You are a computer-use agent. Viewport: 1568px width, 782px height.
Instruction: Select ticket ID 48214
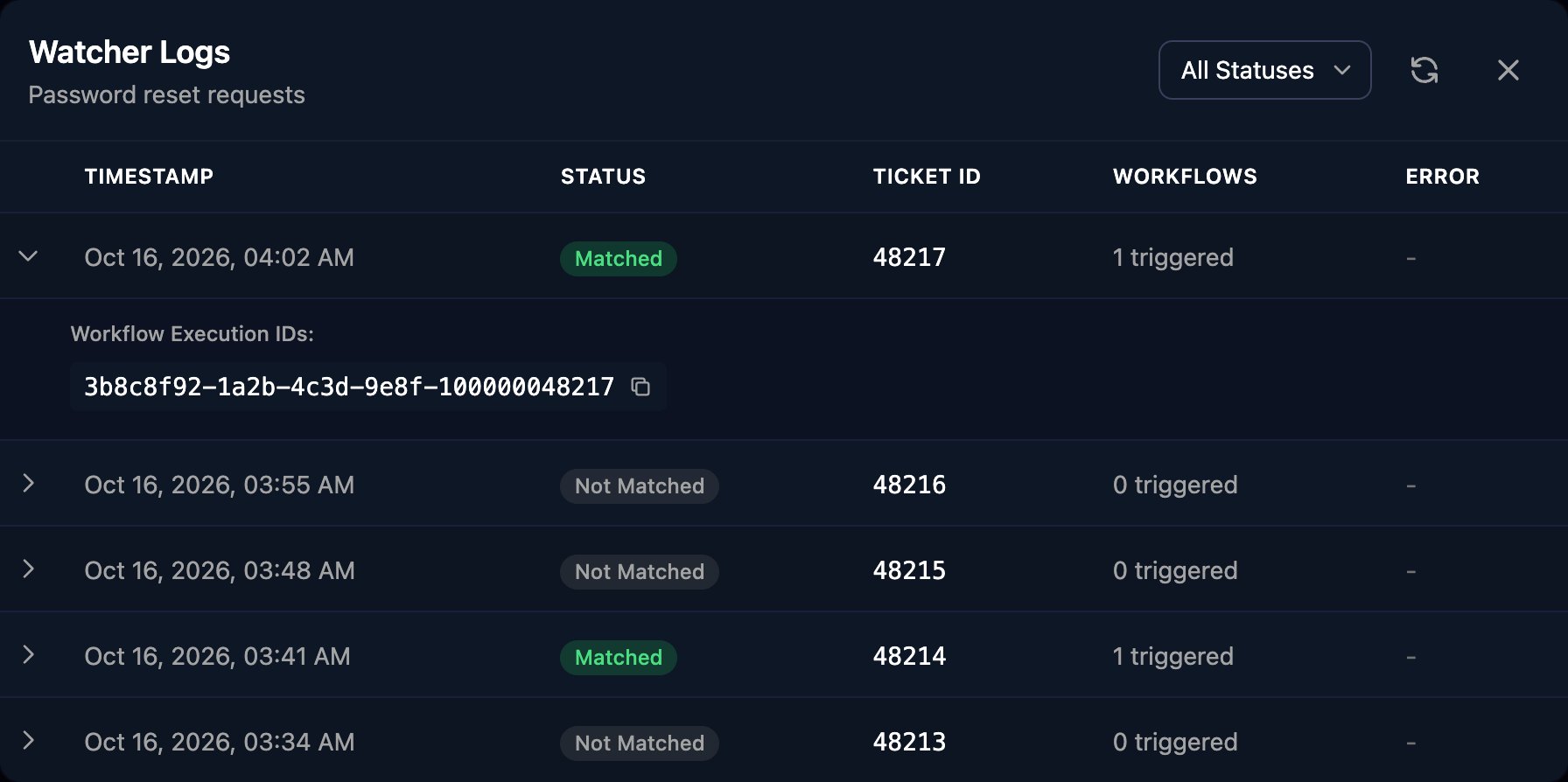coord(909,656)
